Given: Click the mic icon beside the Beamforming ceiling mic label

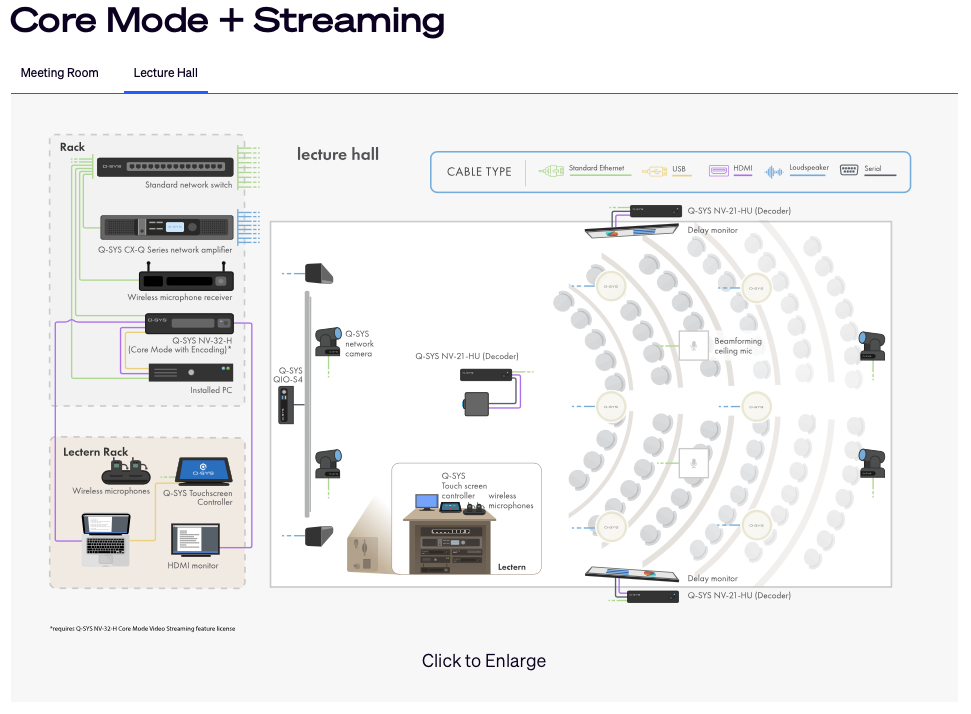Looking at the screenshot, I should pos(694,346).
